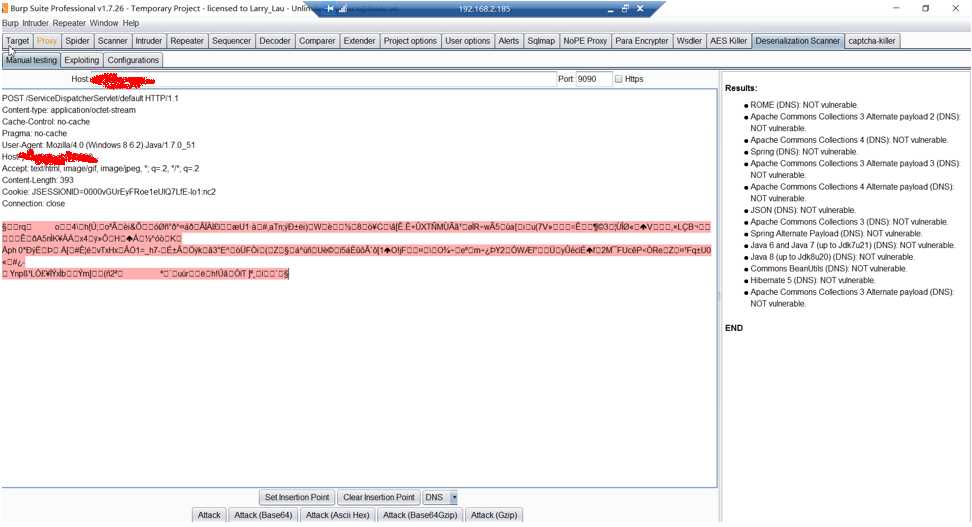Click the JSON (DNS) result line

[803, 210]
